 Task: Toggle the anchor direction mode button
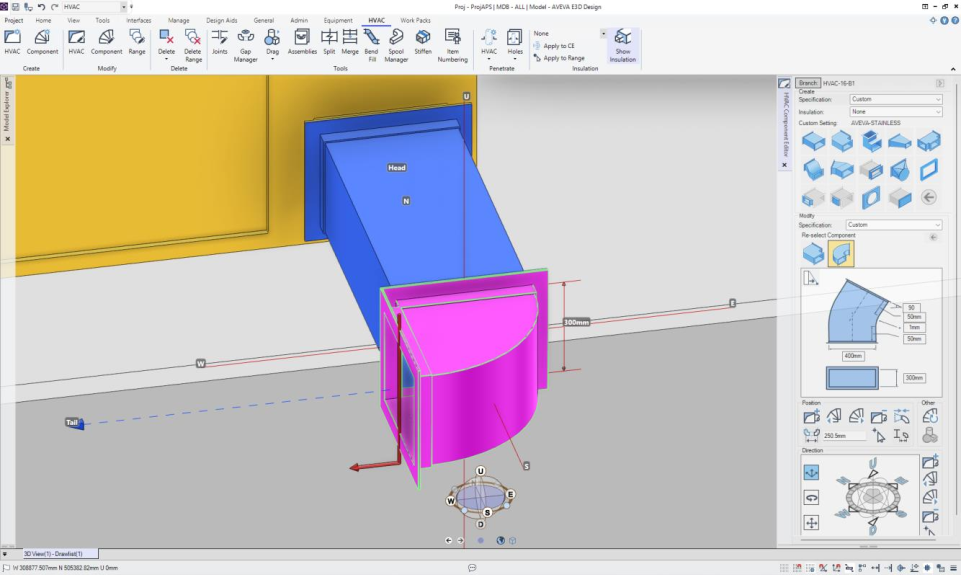coord(811,472)
